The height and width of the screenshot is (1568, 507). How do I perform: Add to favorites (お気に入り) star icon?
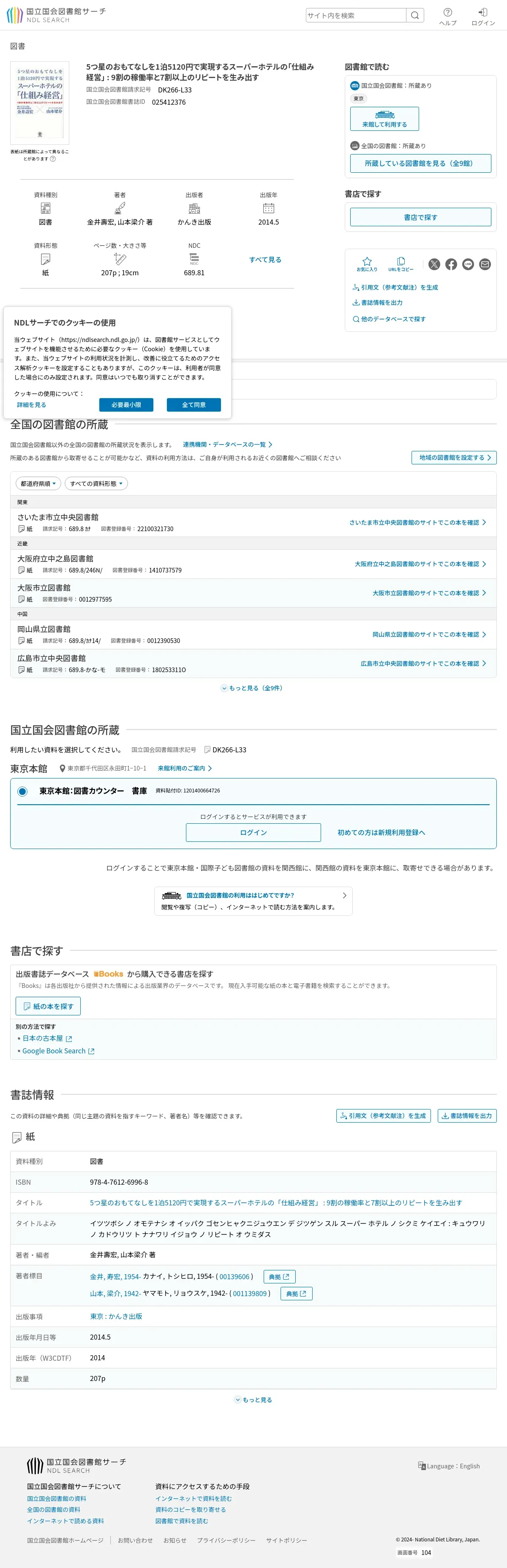click(x=367, y=263)
